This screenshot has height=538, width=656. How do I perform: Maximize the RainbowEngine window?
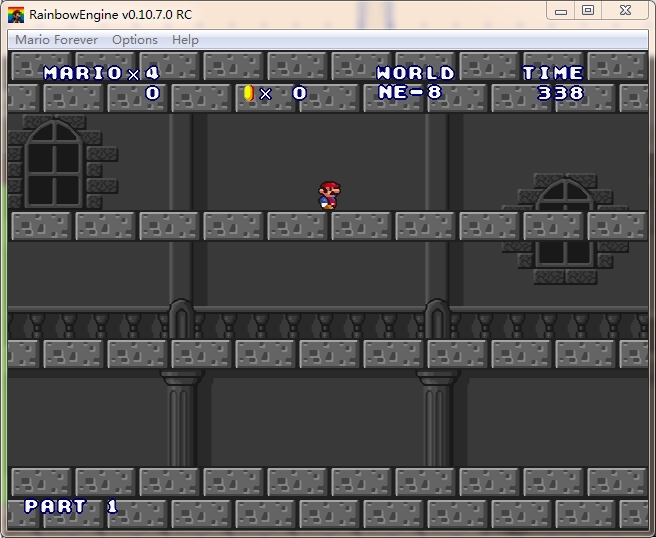tap(588, 11)
